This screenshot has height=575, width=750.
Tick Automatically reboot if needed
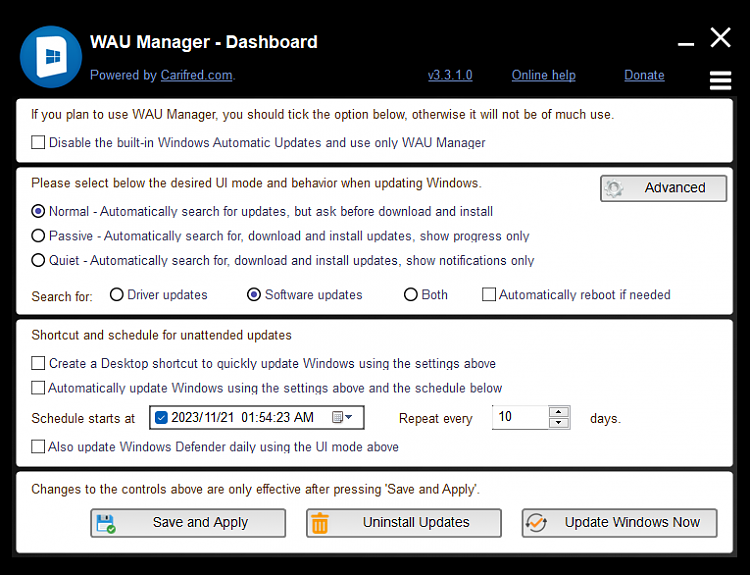[489, 295]
